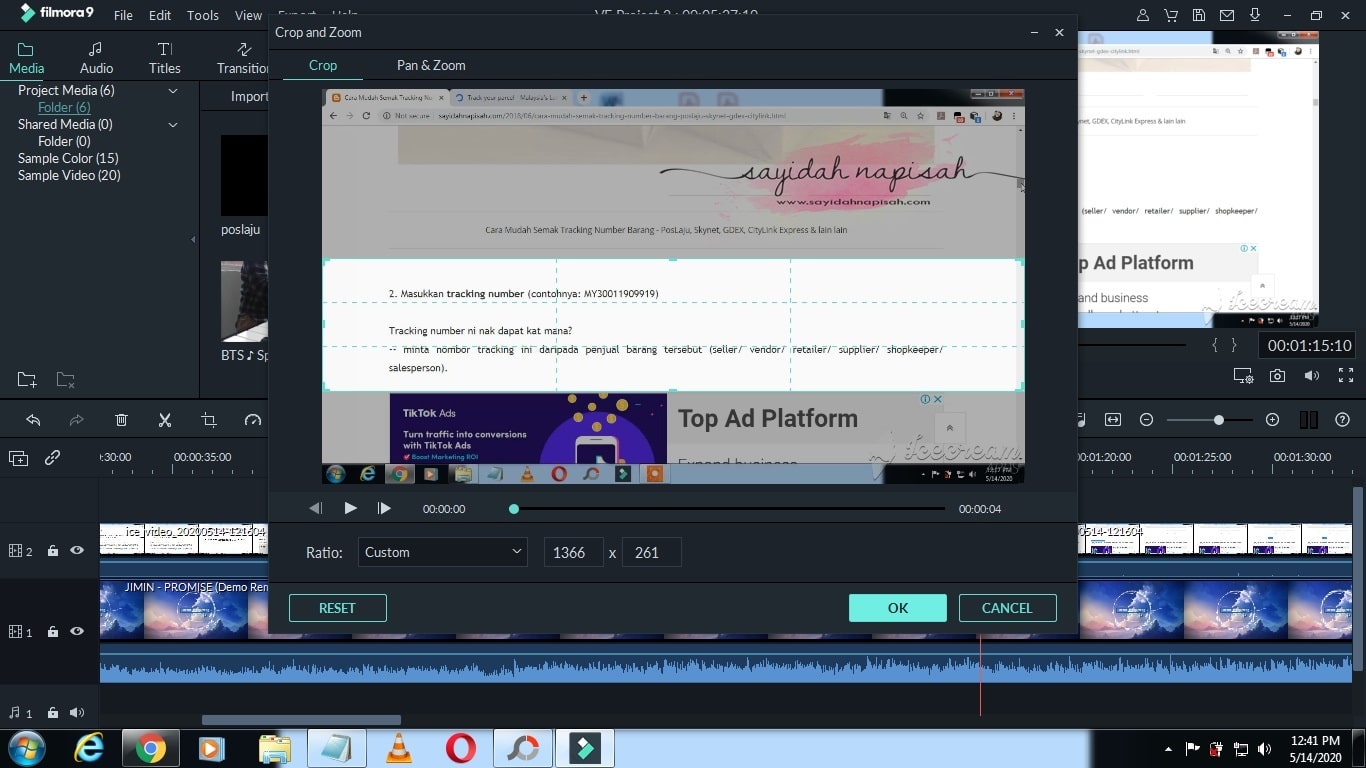Take snapshot with the camera icon
This screenshot has height=768, width=1366.
1277,376
